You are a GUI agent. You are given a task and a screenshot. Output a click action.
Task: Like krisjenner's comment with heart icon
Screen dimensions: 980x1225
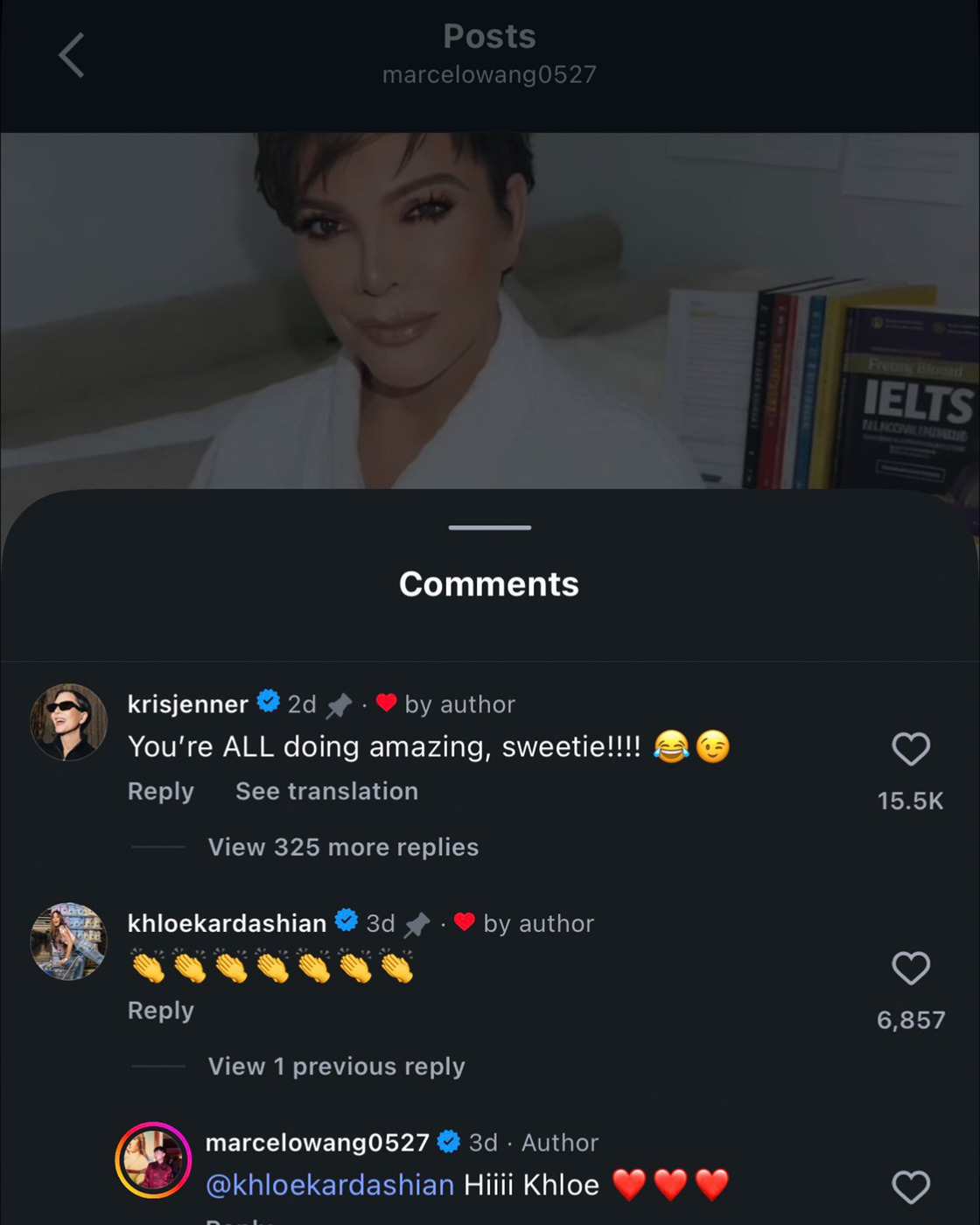(x=910, y=749)
